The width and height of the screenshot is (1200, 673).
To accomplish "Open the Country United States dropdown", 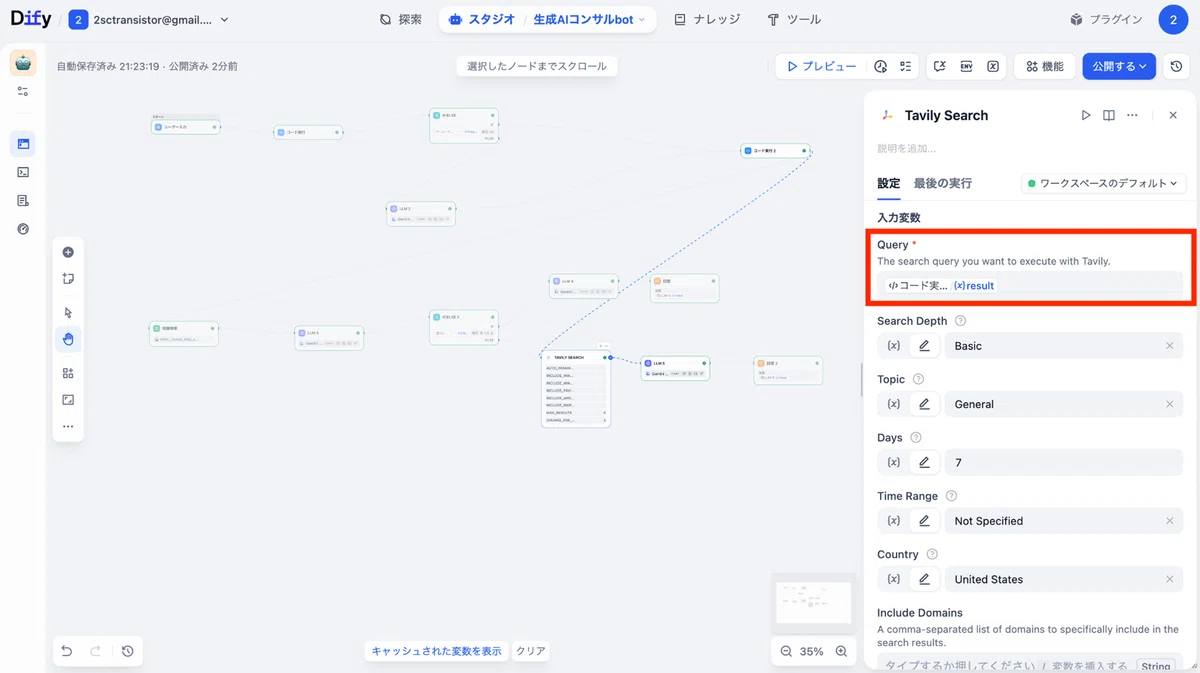I will click(x=1063, y=579).
